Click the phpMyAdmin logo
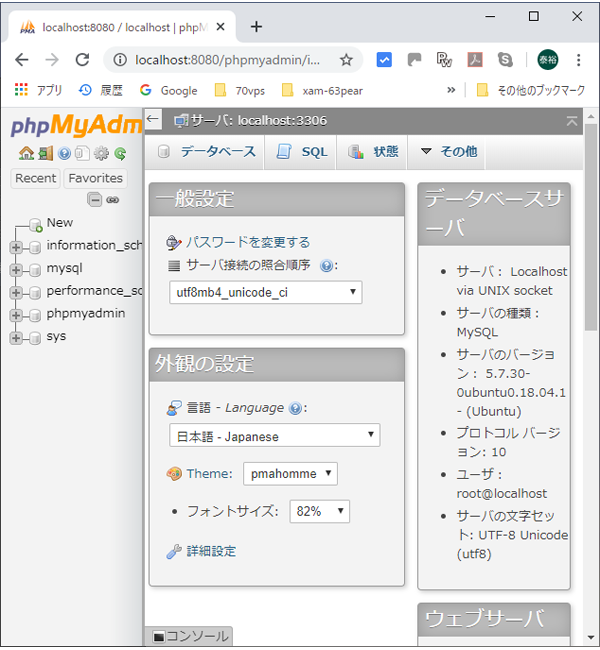600x650 pixels. coord(77,124)
